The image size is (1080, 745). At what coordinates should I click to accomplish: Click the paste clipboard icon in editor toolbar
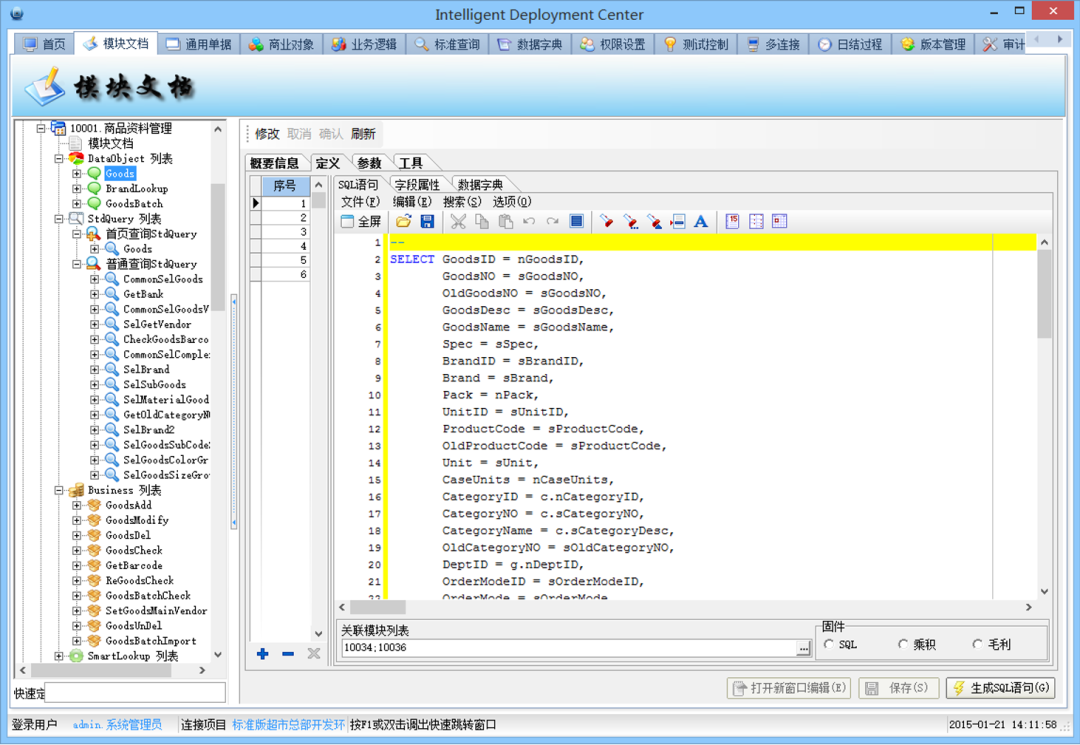pyautogui.click(x=506, y=221)
